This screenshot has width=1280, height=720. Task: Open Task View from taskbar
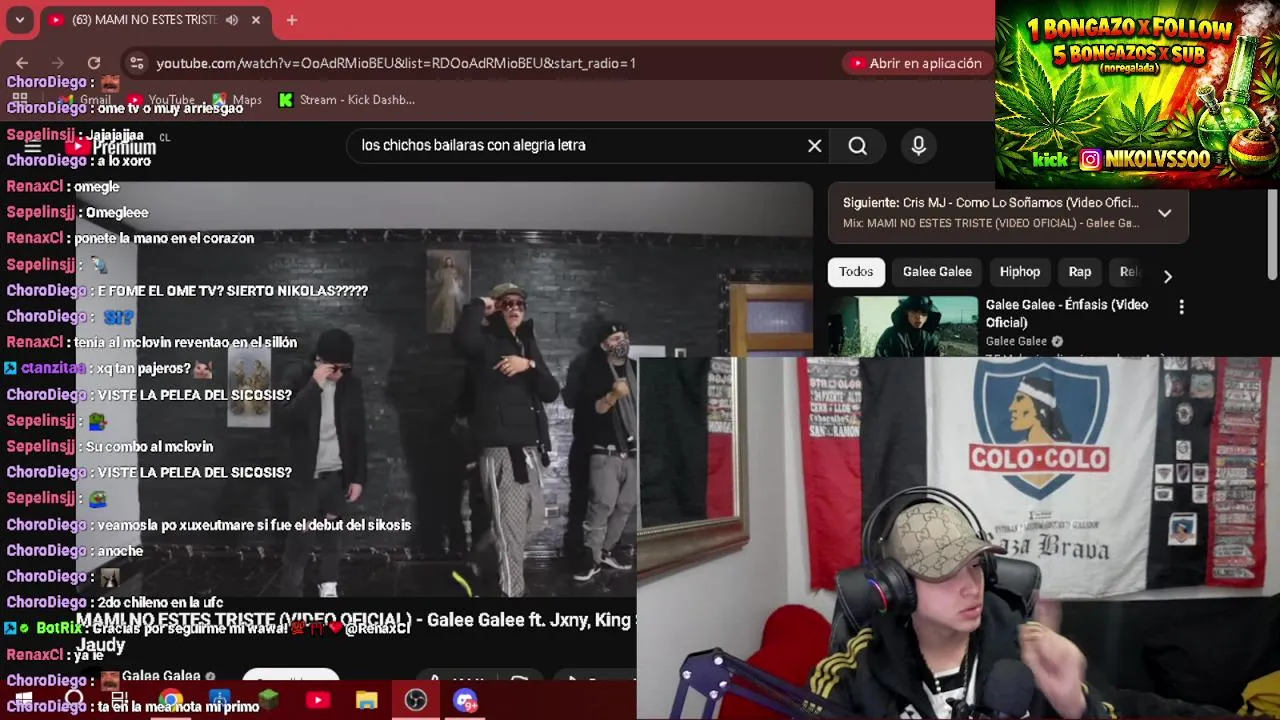tap(119, 701)
